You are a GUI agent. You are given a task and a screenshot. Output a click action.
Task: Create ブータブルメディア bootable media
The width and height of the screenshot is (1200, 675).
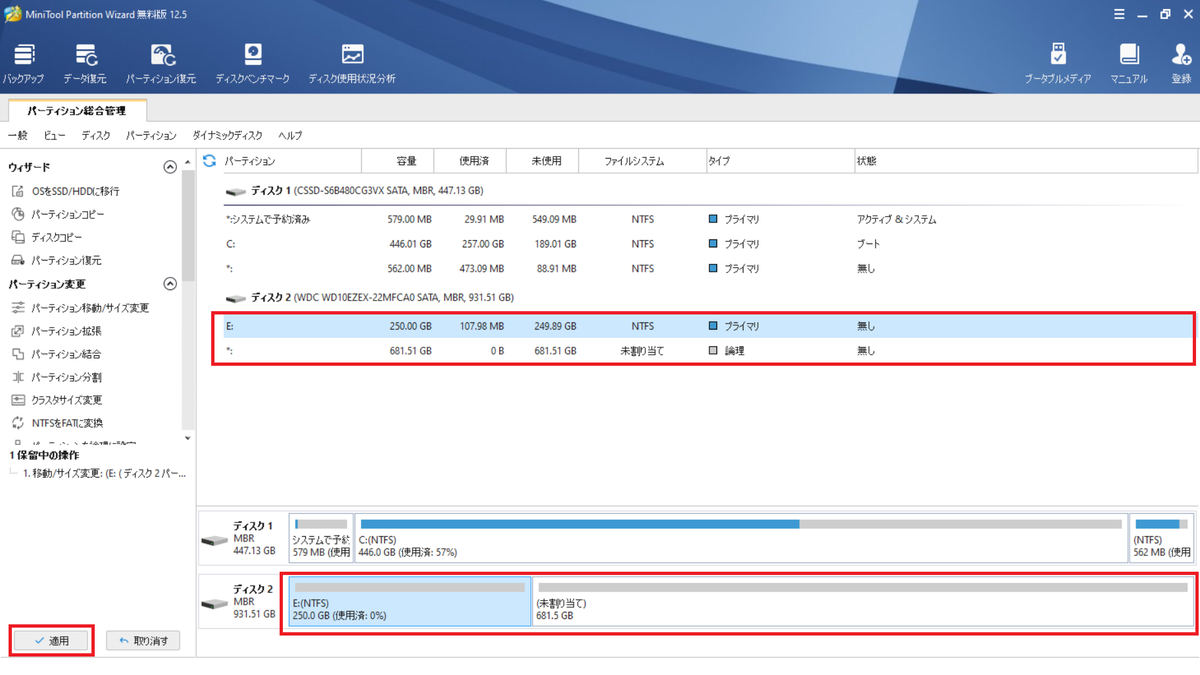tap(1058, 63)
